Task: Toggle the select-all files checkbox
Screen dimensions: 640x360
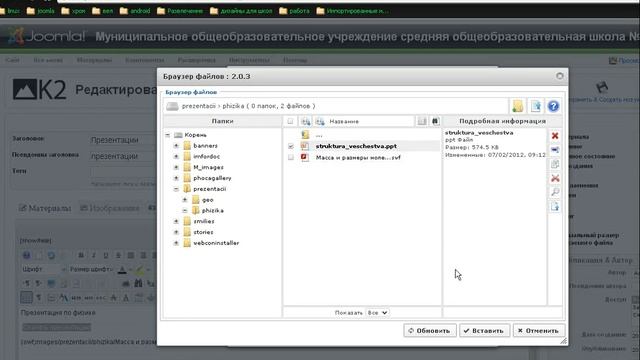Action: tap(290, 121)
